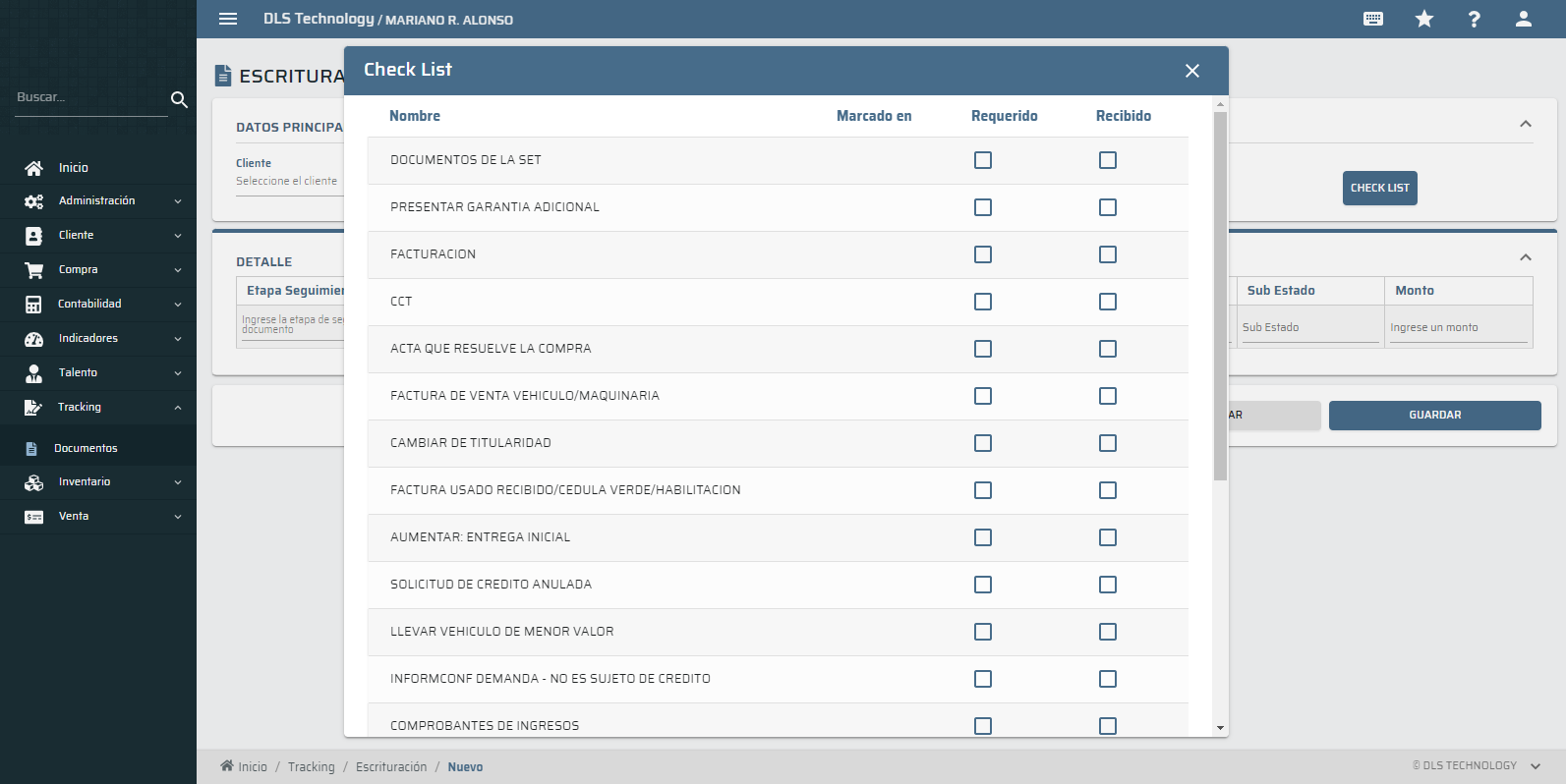Screen dimensions: 1566x784
Task: Click the Cliente contact icon
Action: 33,236
